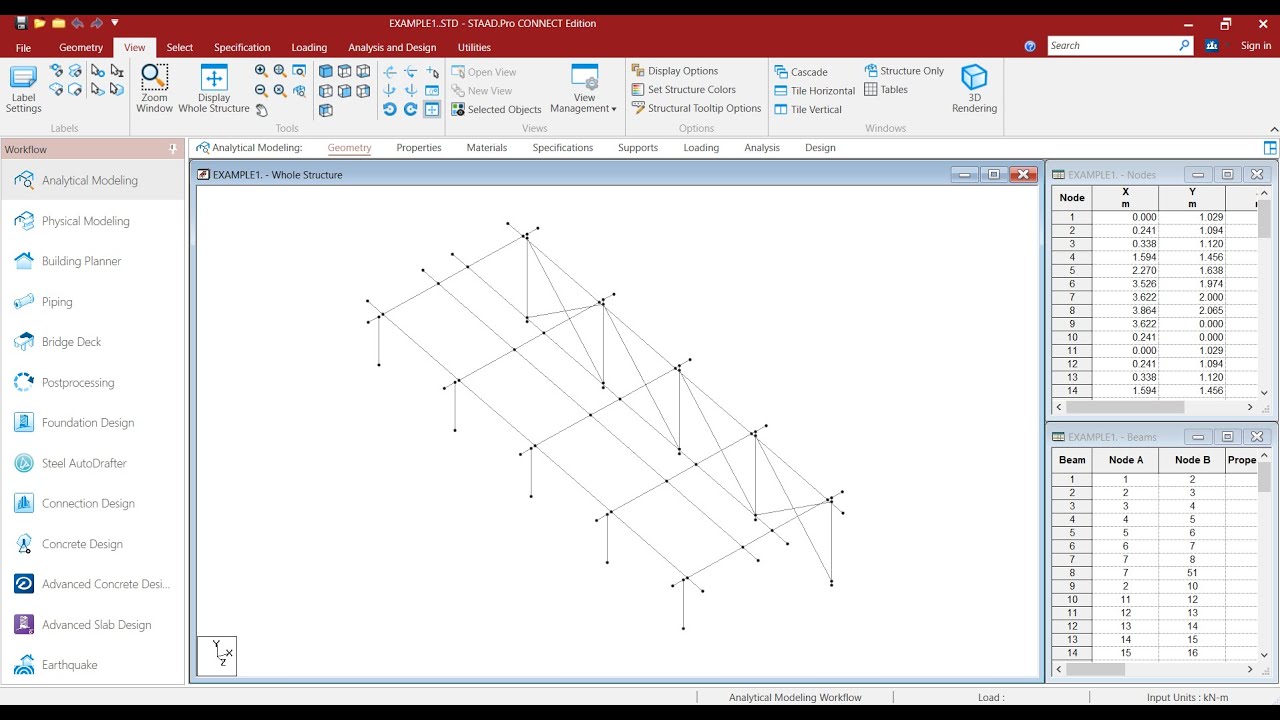This screenshot has width=1280, height=720.
Task: Select Node 7 row in Nodes table
Action: coord(1154,297)
